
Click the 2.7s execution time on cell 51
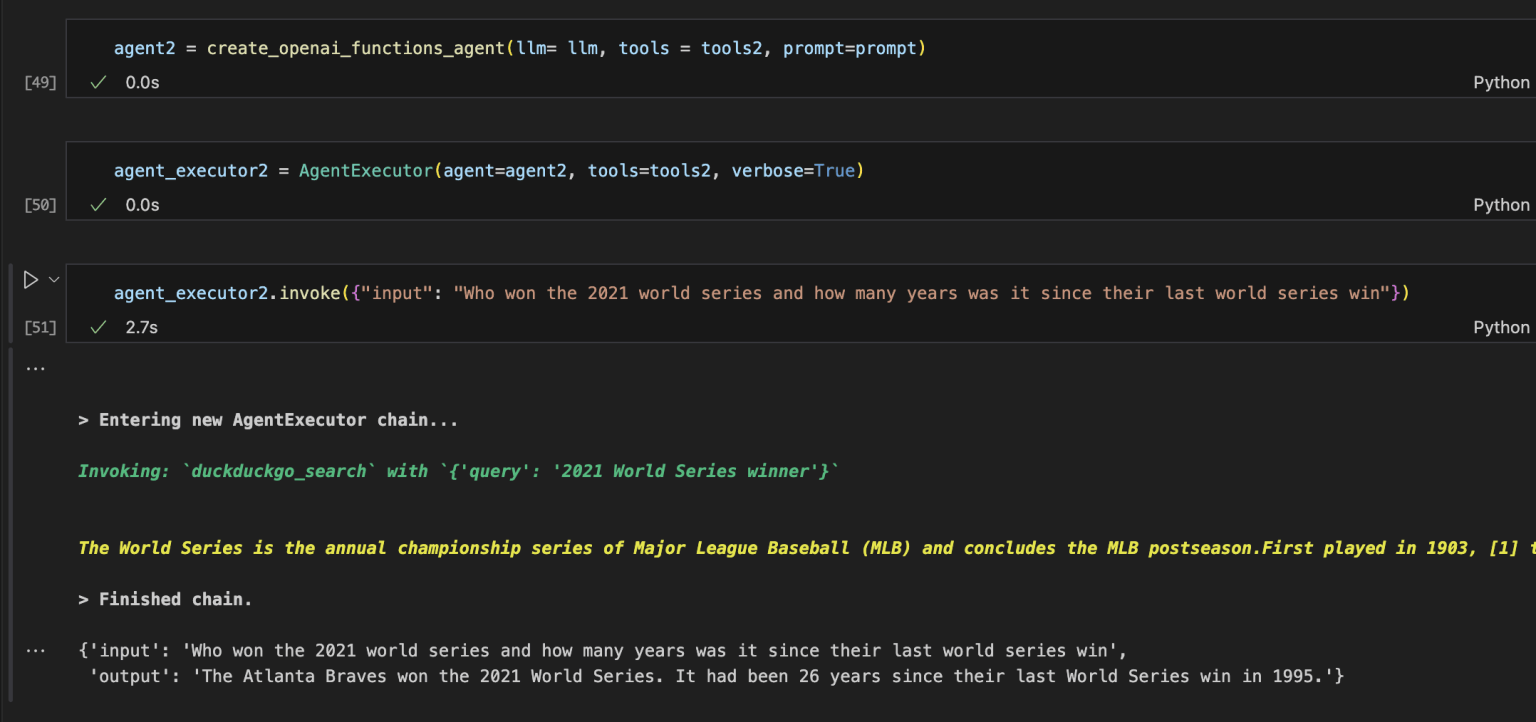click(141, 327)
